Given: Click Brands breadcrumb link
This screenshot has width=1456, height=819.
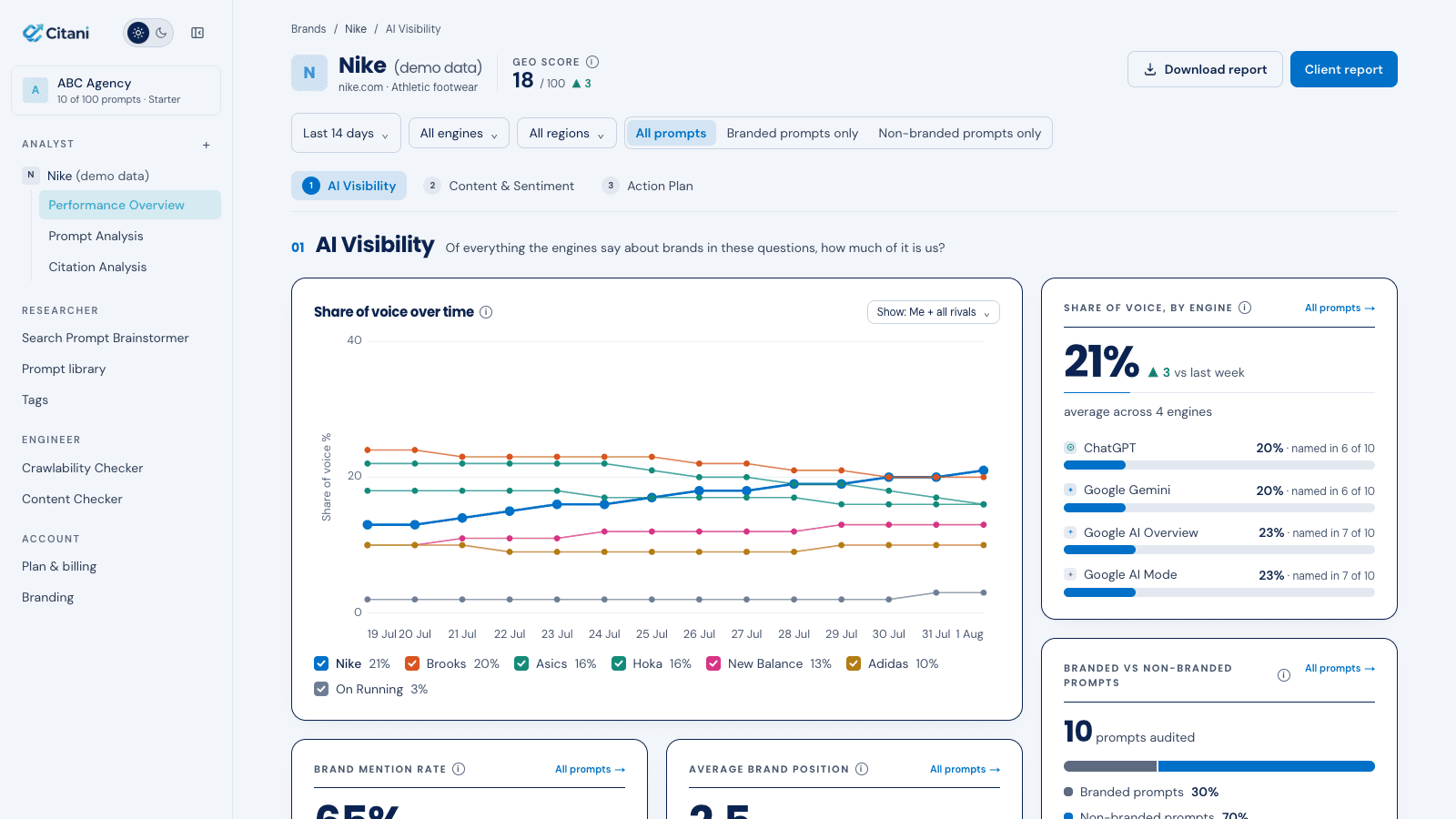Looking at the screenshot, I should click(x=308, y=29).
